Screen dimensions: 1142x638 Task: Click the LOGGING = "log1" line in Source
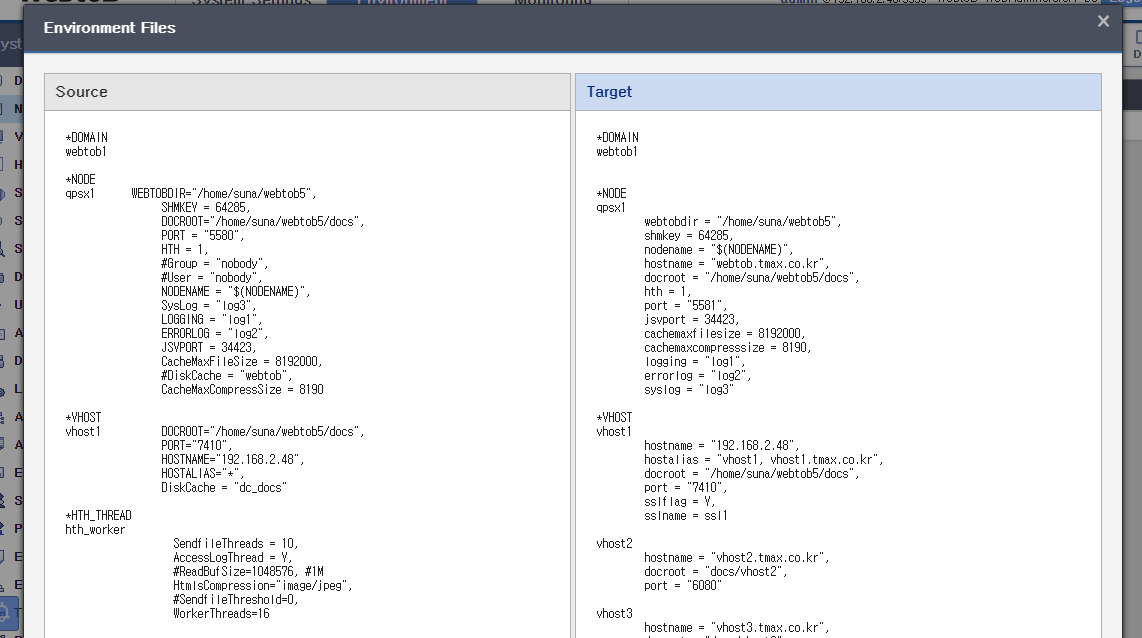pos(212,320)
